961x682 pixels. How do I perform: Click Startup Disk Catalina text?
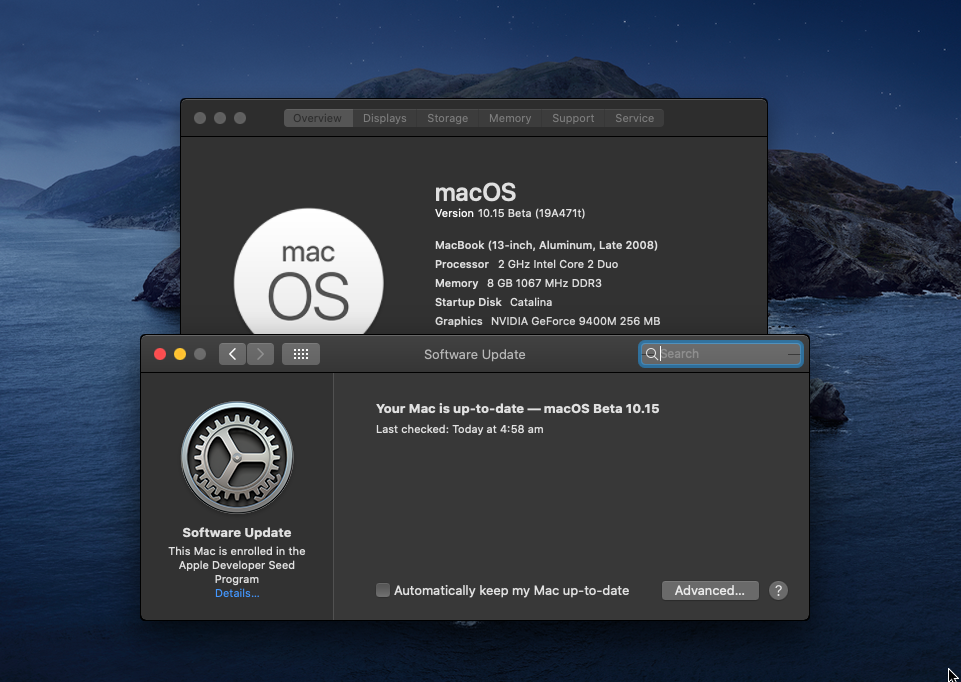(493, 302)
